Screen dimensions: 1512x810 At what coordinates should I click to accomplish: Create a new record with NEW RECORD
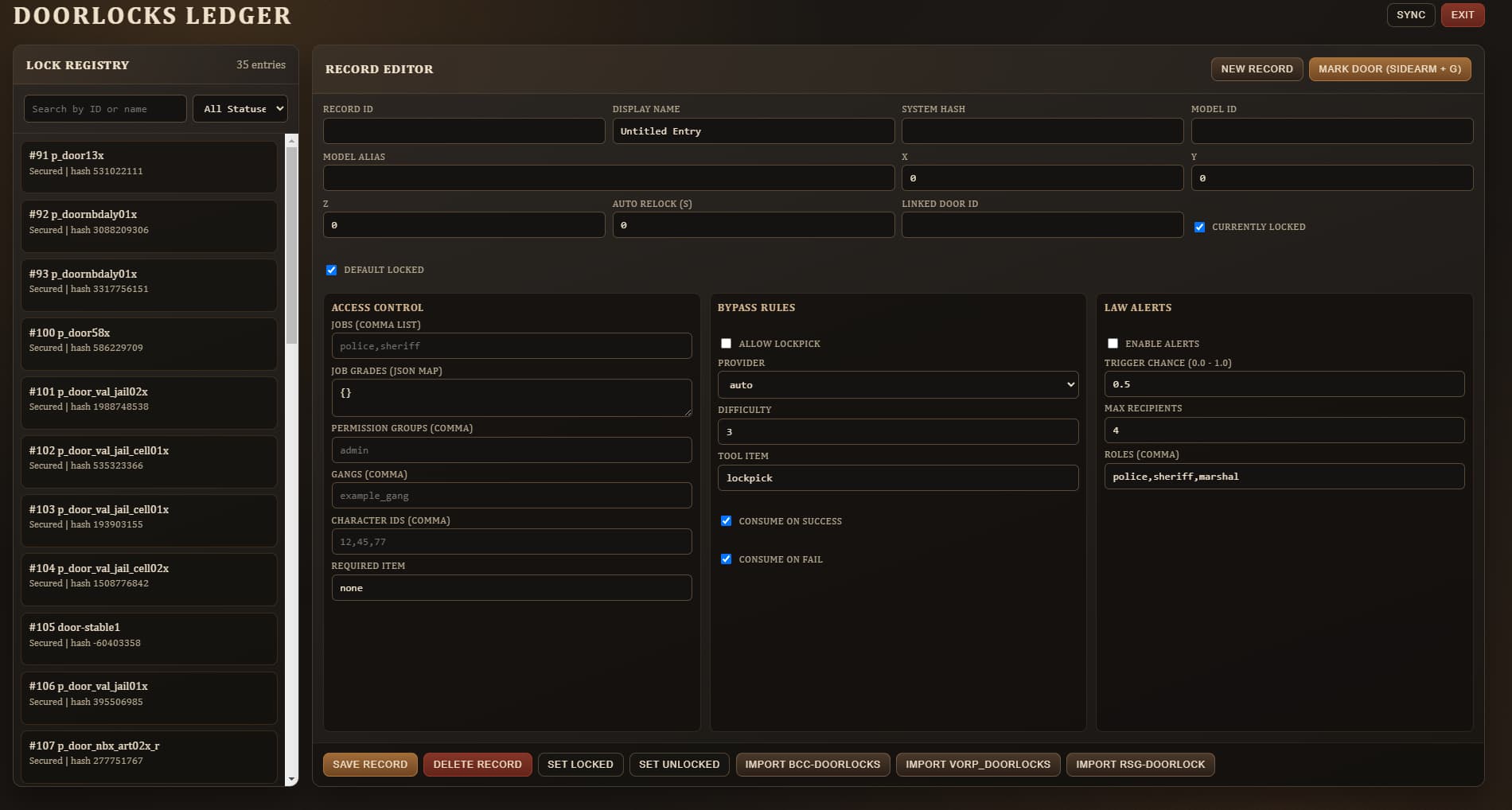pos(1257,69)
